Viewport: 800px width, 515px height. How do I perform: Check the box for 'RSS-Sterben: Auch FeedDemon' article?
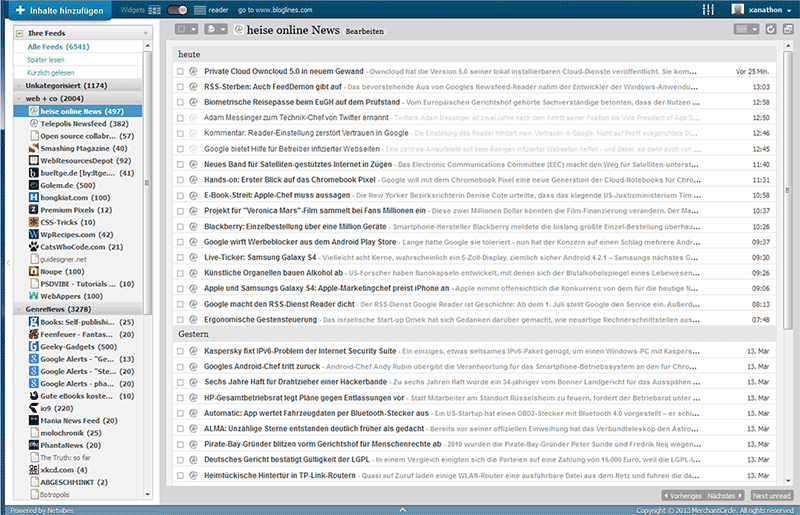coord(180,87)
